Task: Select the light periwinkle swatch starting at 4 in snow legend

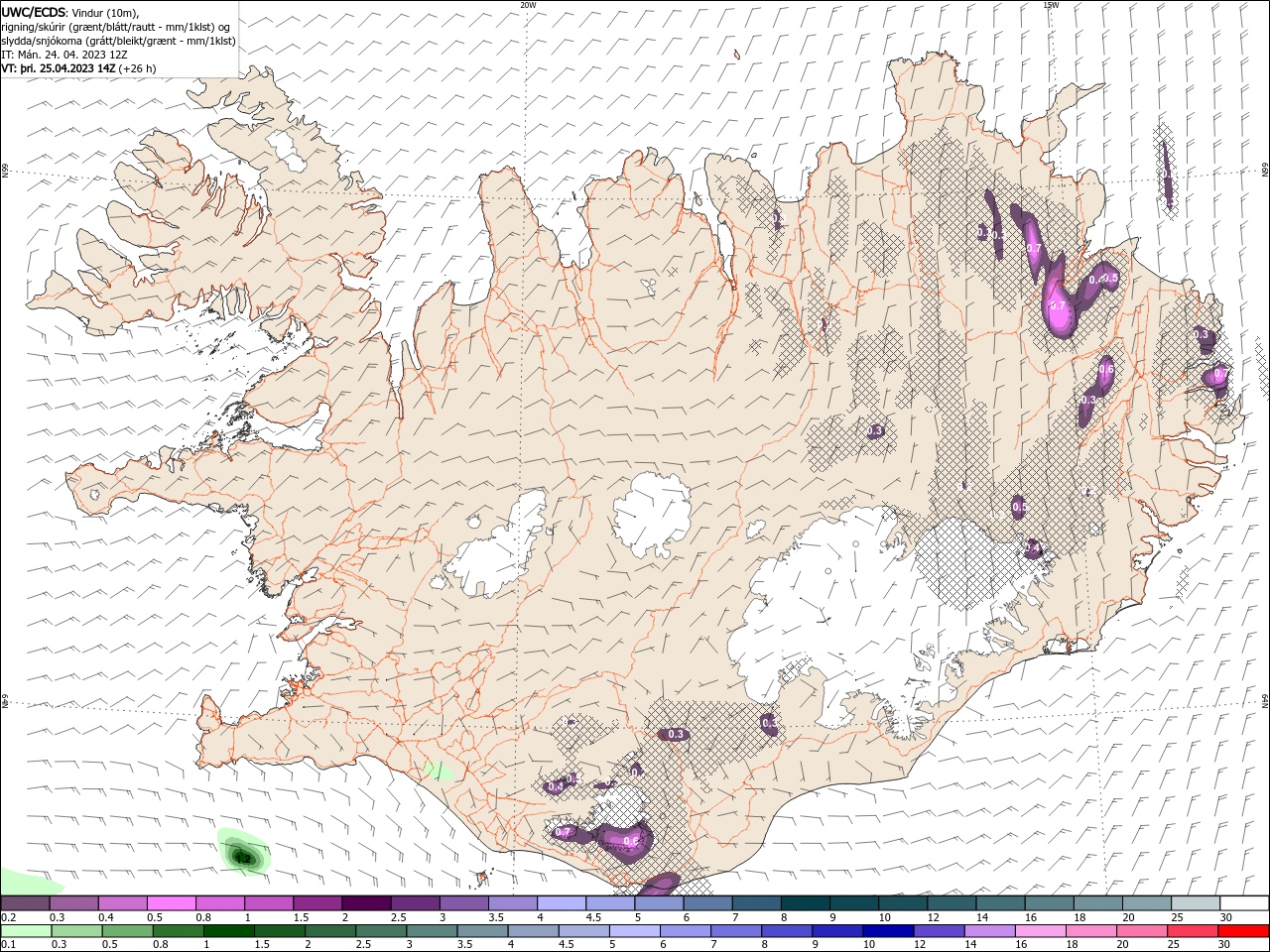Action: [561, 903]
